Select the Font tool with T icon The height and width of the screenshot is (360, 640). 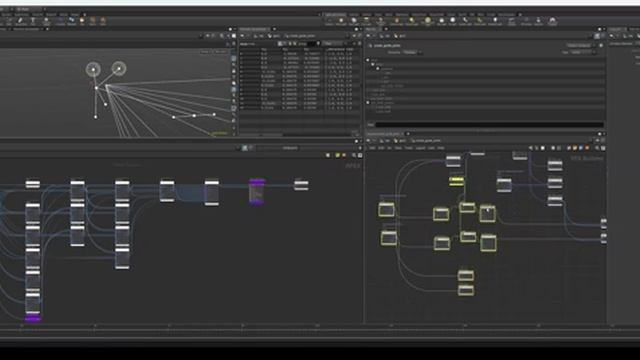(33, 21)
